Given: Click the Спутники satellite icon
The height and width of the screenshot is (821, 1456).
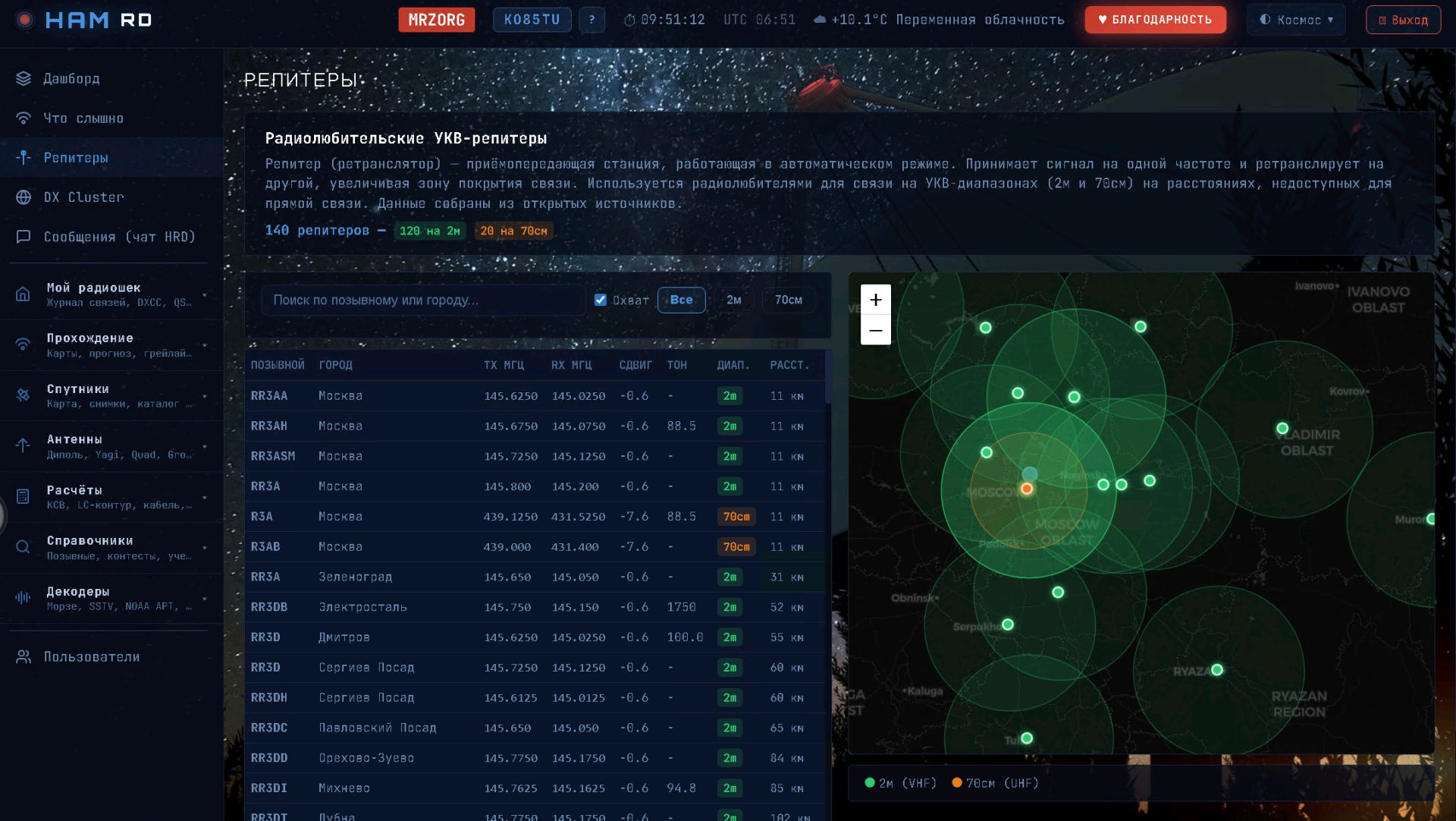Looking at the screenshot, I should pyautogui.click(x=24, y=395).
